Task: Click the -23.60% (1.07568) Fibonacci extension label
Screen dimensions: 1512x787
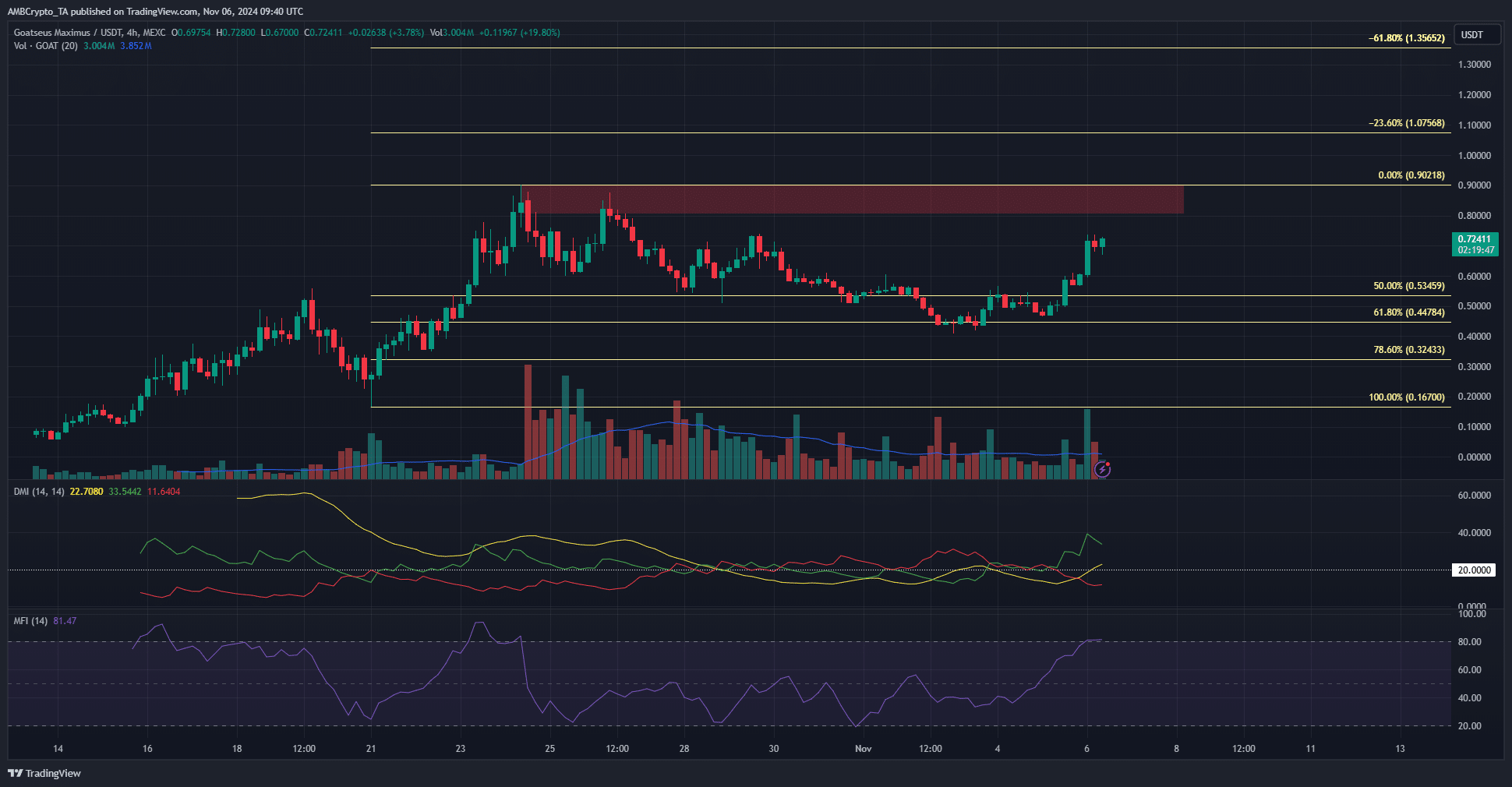Action: pos(1406,123)
